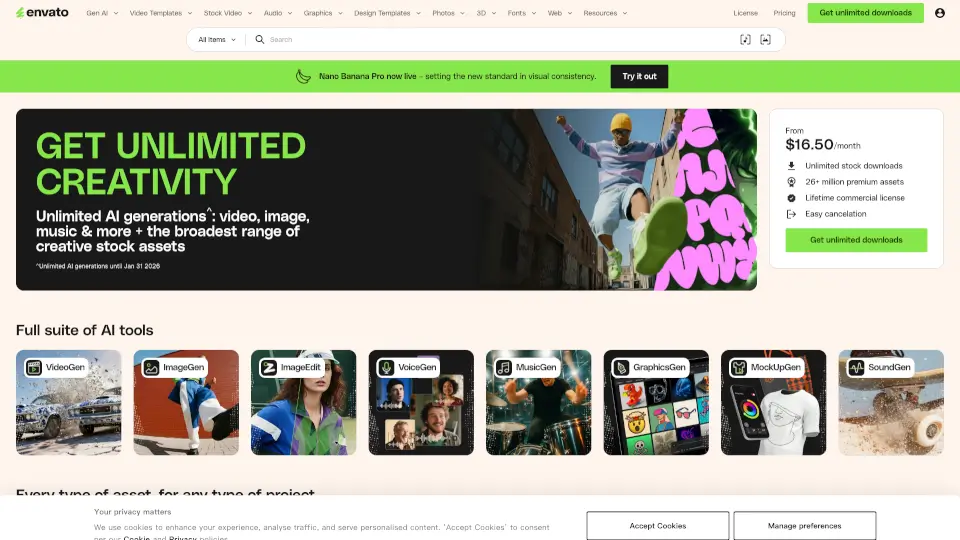Open the Video Templates dropdown menu
Image resolution: width=960 pixels, height=540 pixels.
[160, 13]
